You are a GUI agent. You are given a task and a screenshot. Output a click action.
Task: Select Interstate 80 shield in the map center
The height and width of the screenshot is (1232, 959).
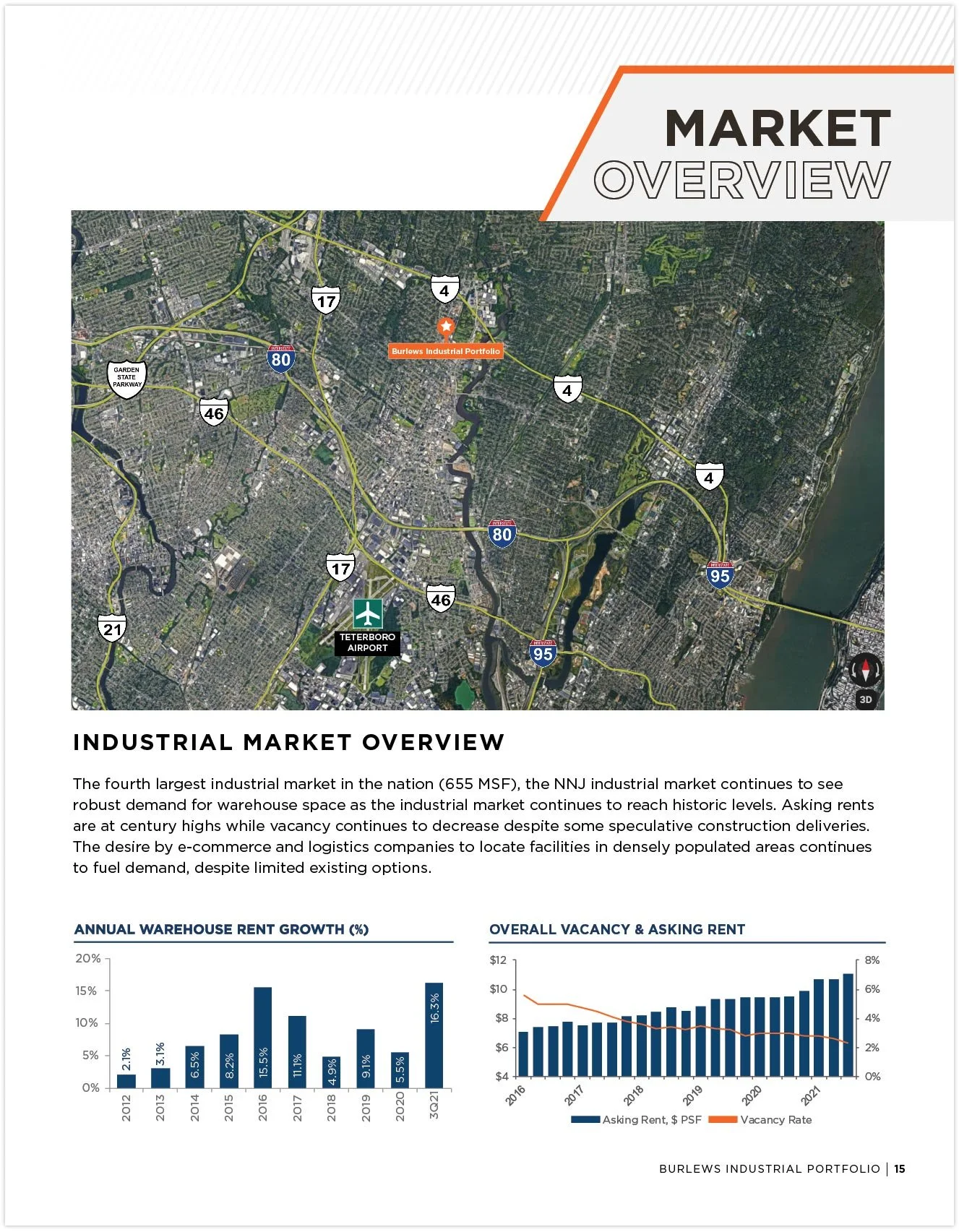tap(502, 533)
